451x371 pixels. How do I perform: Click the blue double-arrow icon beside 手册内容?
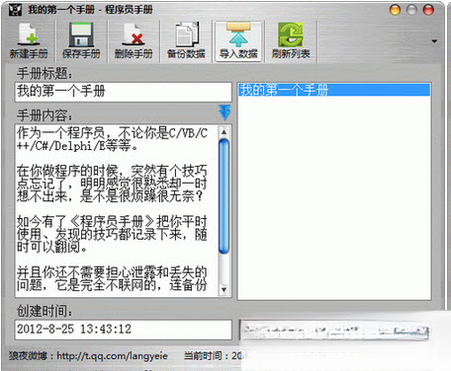point(225,112)
